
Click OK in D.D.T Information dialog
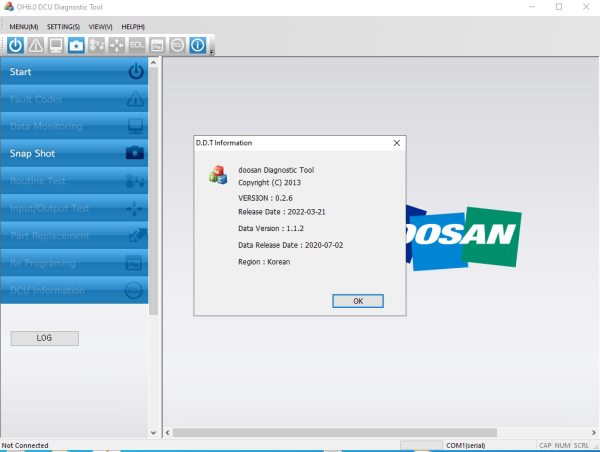(358, 301)
